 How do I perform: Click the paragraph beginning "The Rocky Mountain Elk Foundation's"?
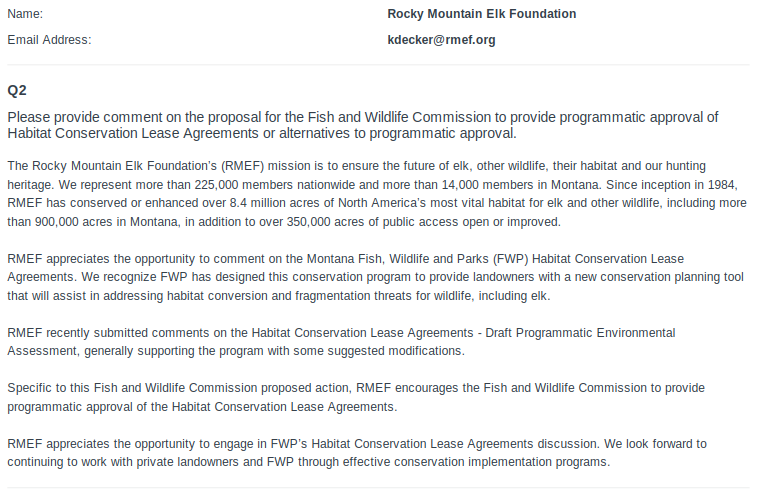point(377,194)
